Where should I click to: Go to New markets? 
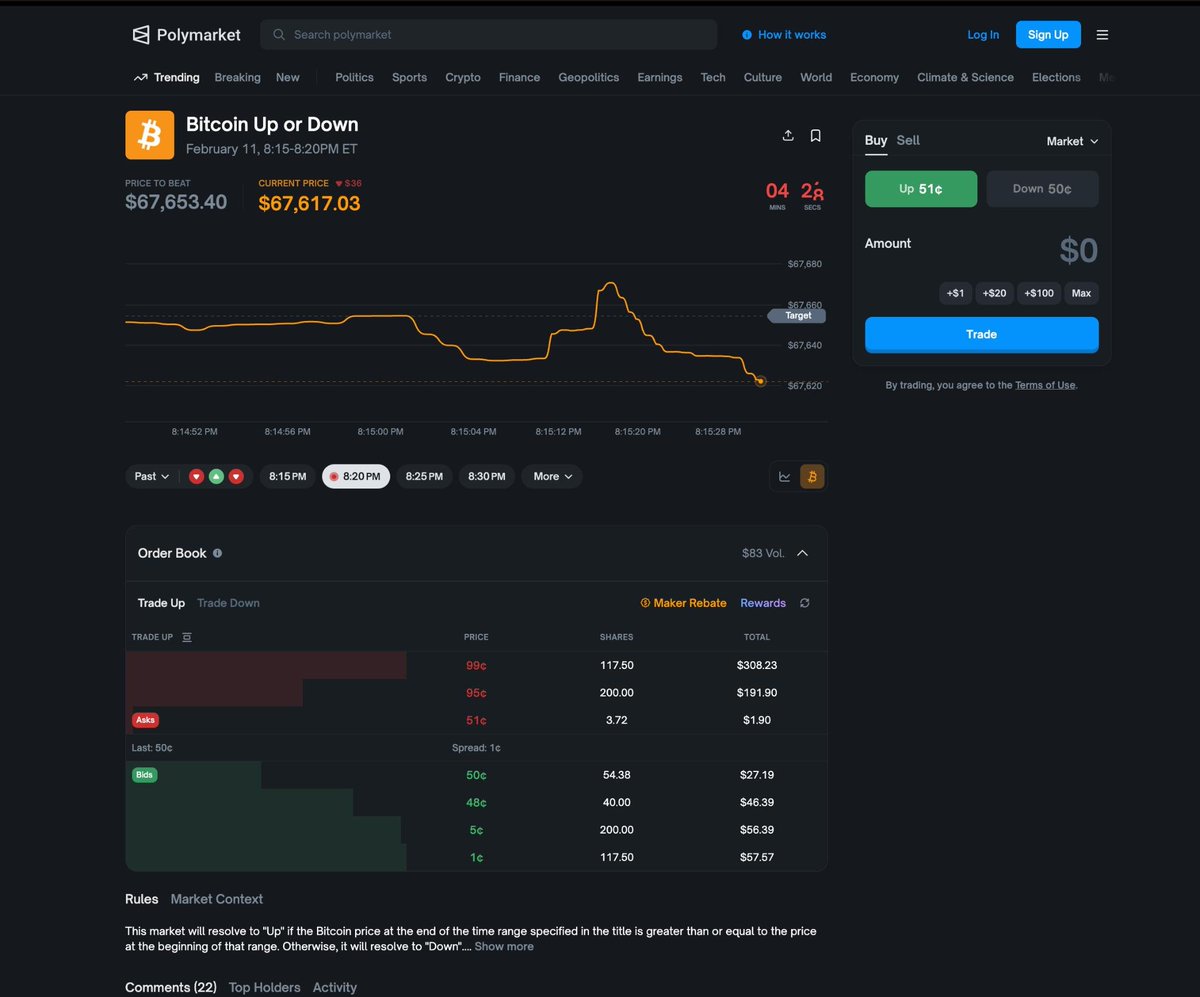[288, 77]
